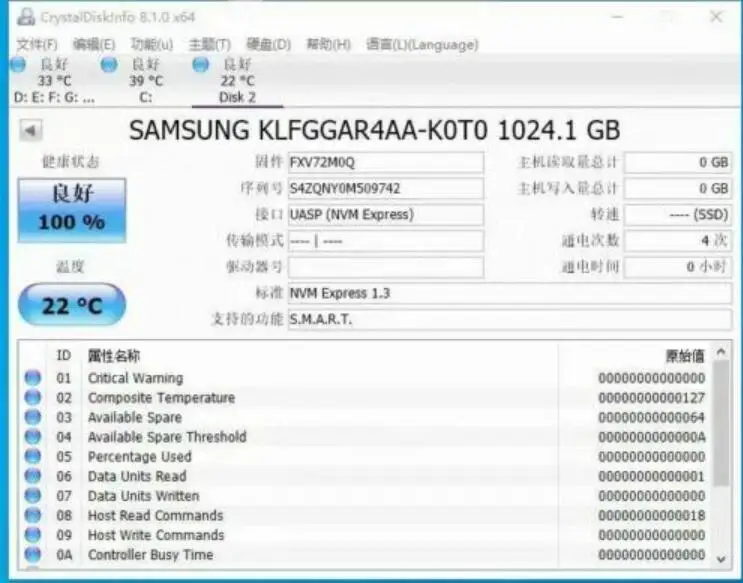This screenshot has width=743, height=583.
Task: Click the firmware field FXV72M0Q
Action: 386,163
